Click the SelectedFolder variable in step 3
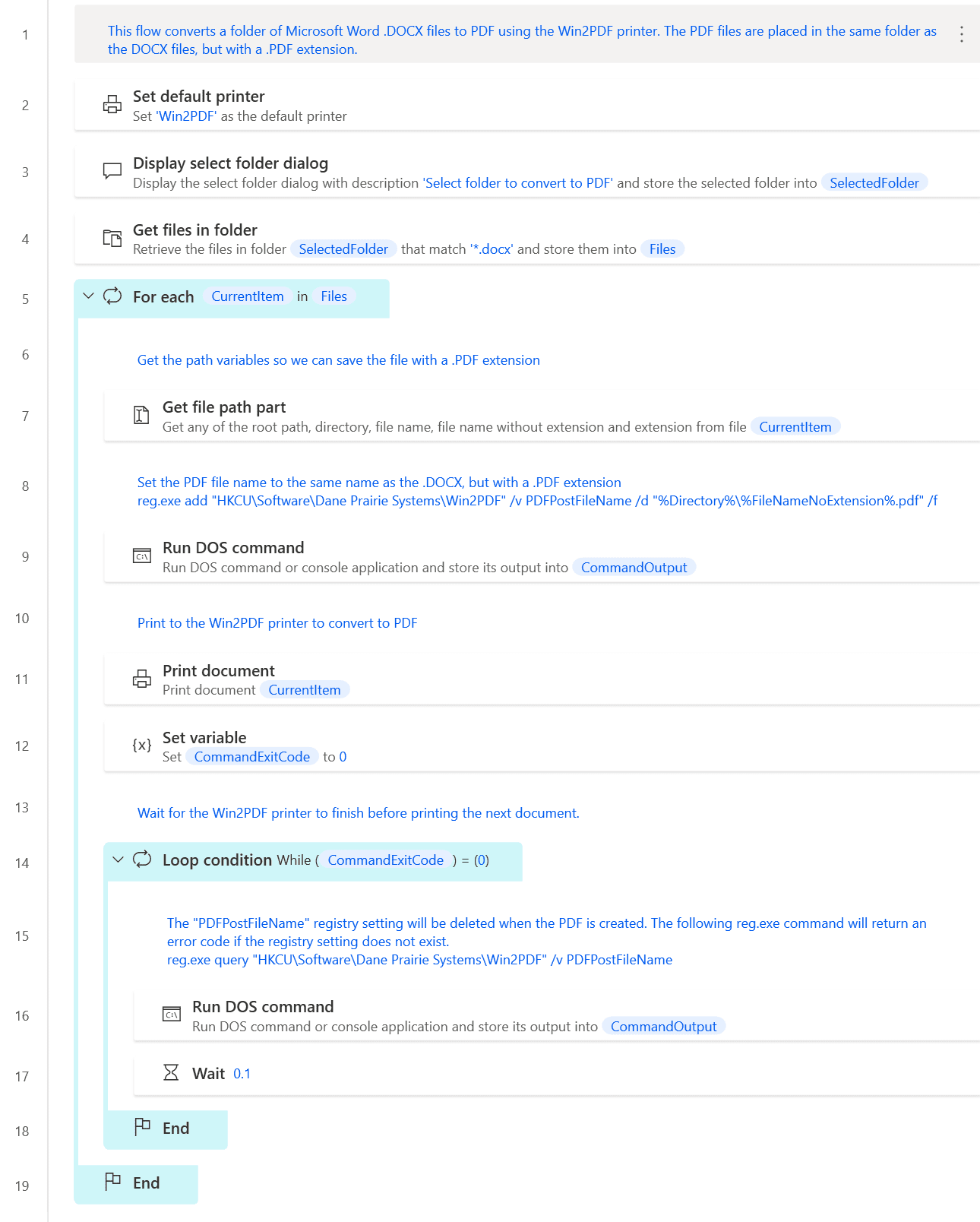The height and width of the screenshot is (1222, 980). [x=874, y=183]
